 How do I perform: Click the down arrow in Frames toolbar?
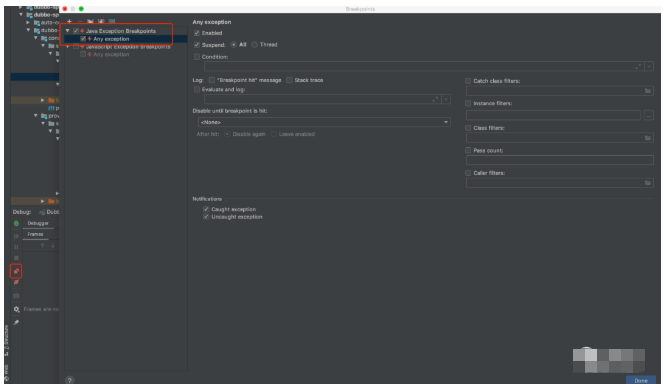click(x=53, y=246)
